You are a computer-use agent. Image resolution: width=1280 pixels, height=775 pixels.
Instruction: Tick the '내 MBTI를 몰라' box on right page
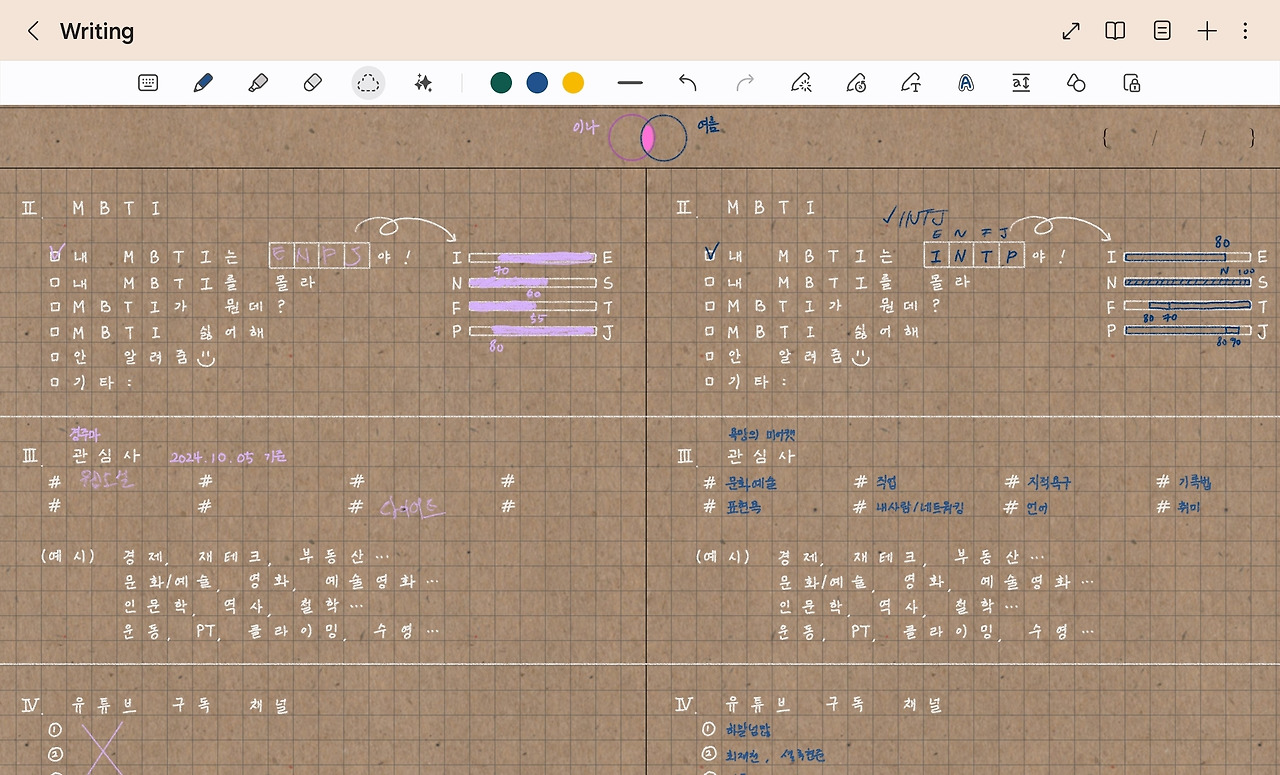(x=710, y=282)
